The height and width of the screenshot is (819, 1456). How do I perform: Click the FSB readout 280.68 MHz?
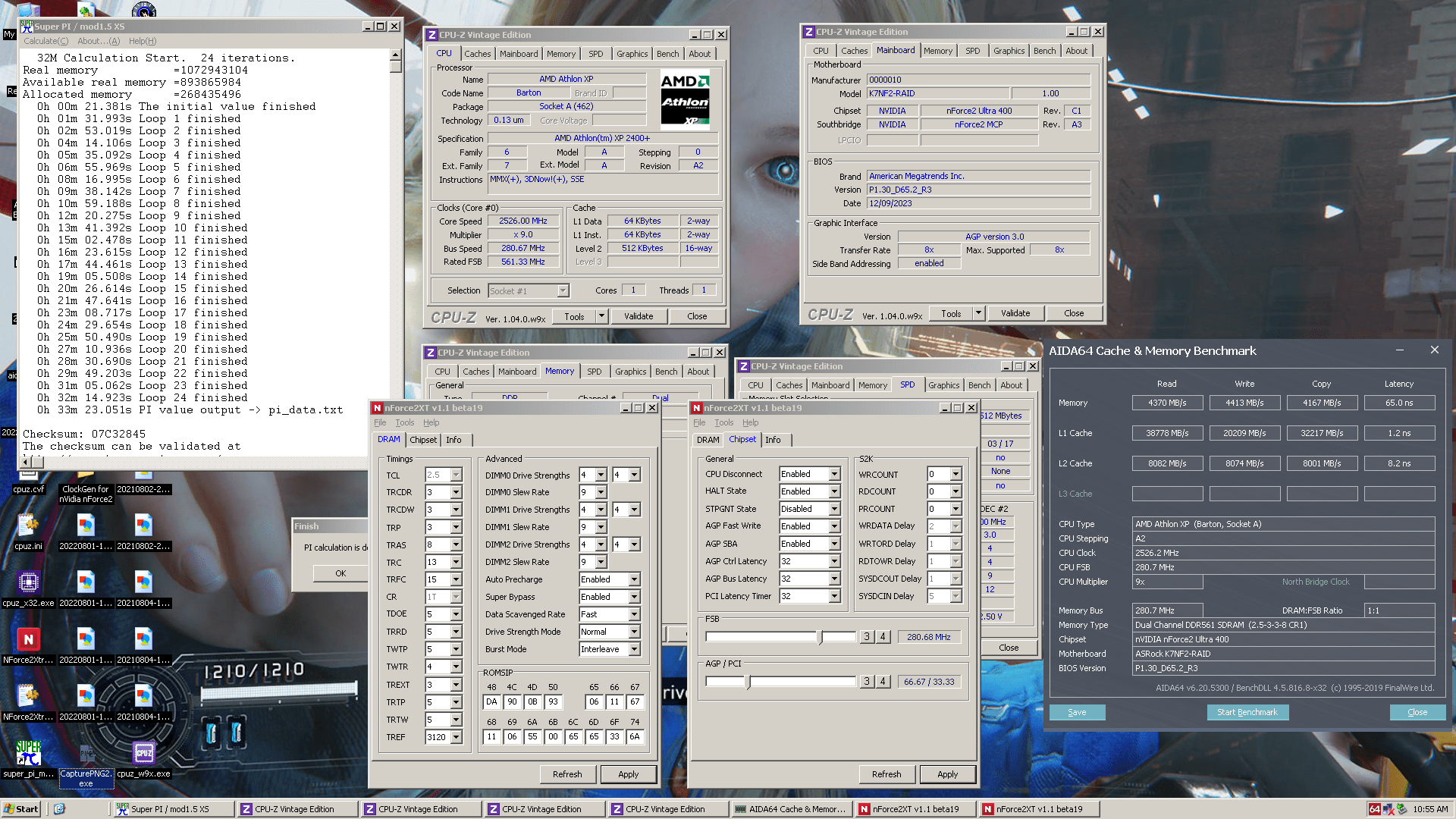coord(929,637)
